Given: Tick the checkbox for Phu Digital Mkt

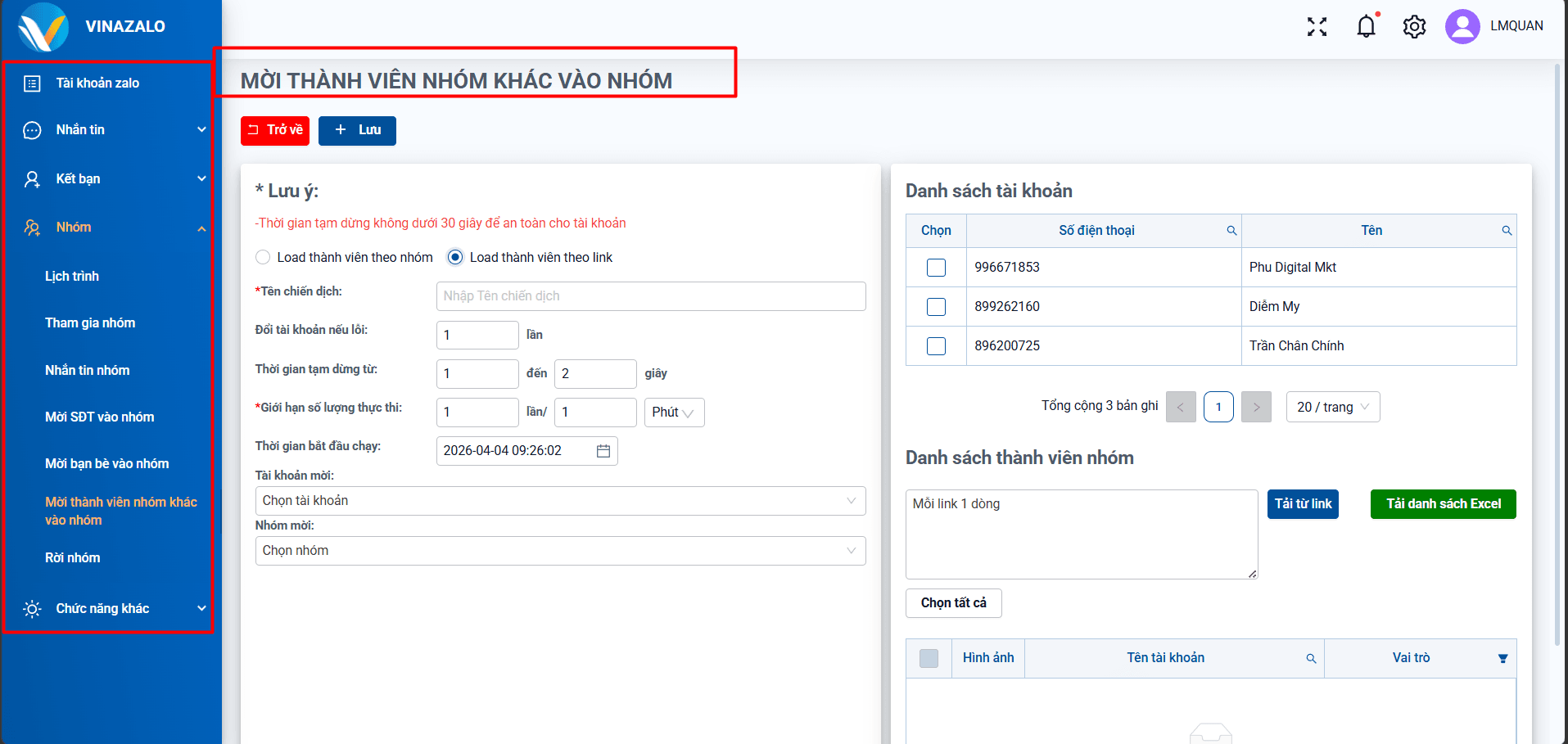Looking at the screenshot, I should pyautogui.click(x=936, y=268).
